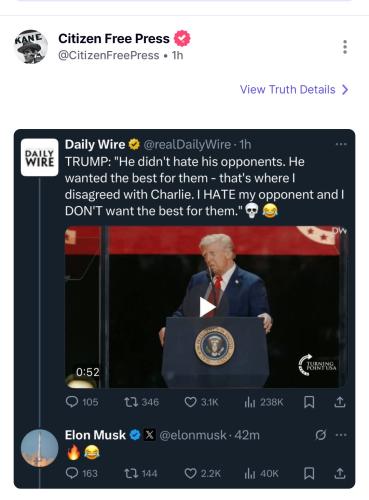Reply to the Daily Wire tweet
Screen dimensions: 369x500
(82, 402)
